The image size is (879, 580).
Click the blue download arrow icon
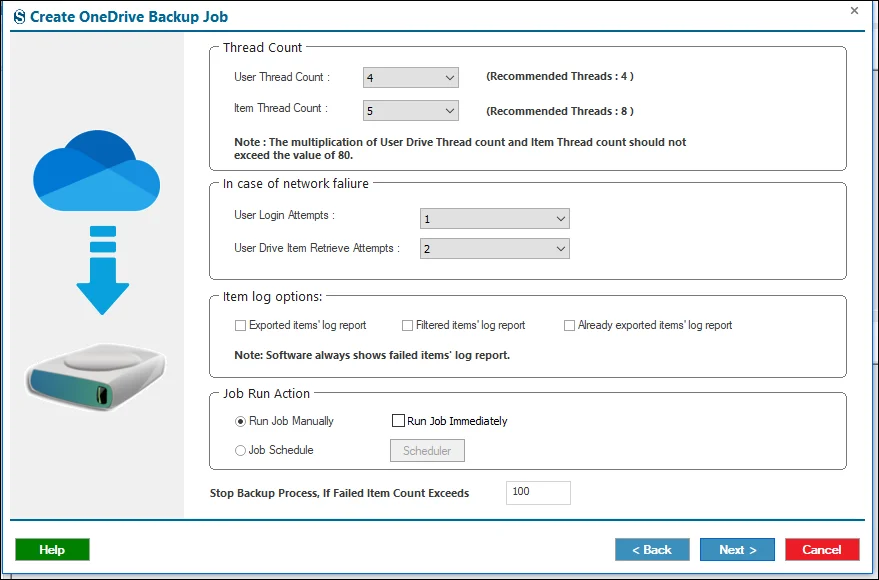pyautogui.click(x=103, y=270)
